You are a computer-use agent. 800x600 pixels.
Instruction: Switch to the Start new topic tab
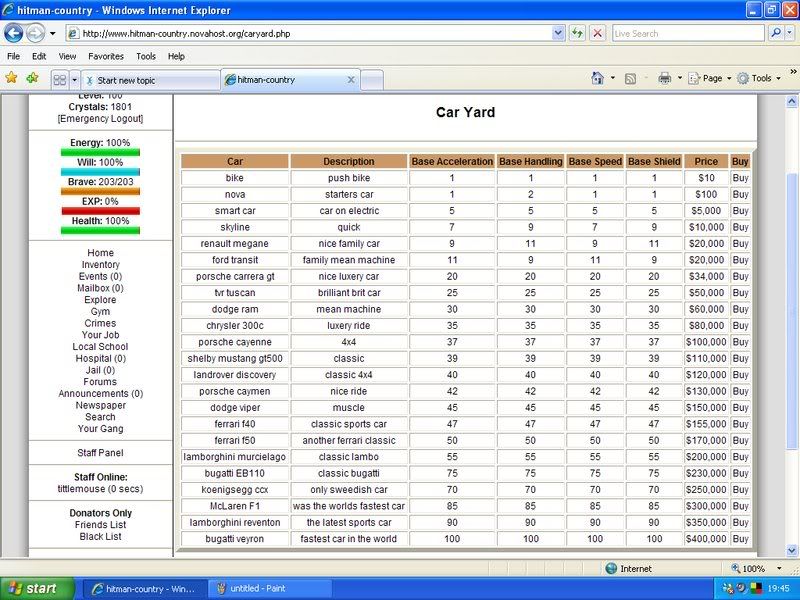[150, 80]
